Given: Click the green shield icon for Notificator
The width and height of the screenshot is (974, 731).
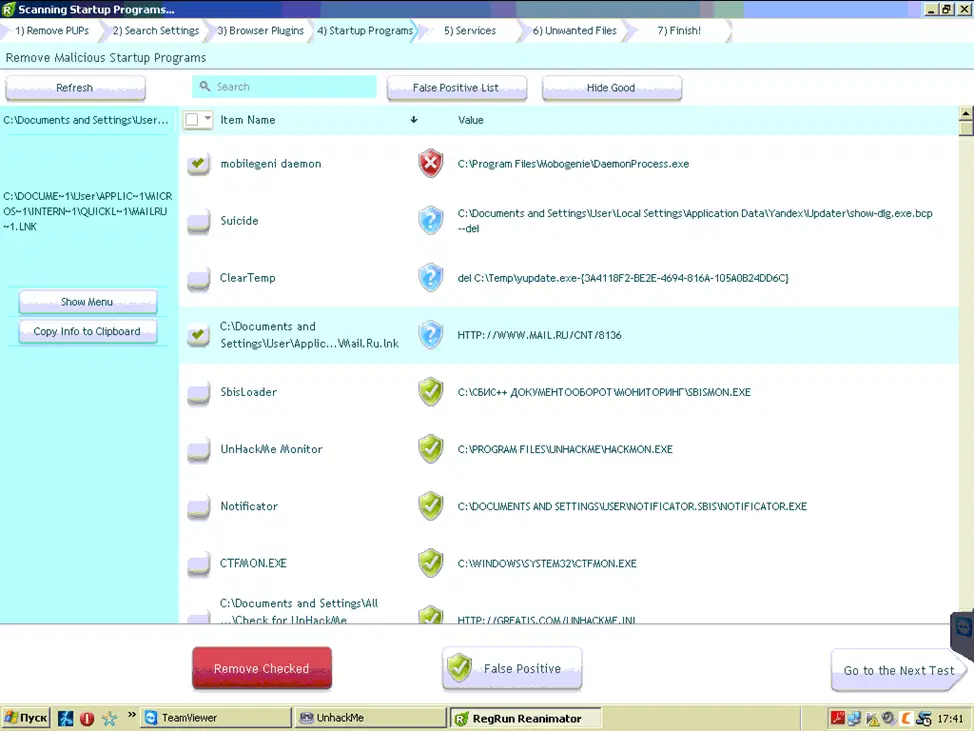Looking at the screenshot, I should pos(430,506).
